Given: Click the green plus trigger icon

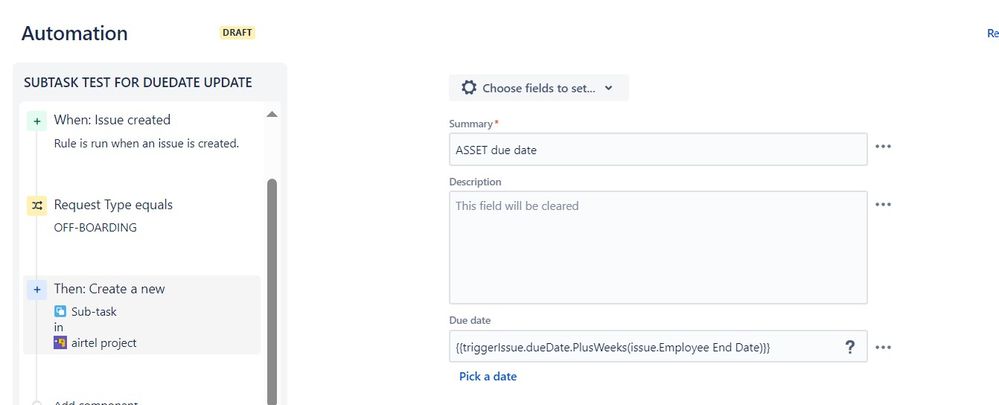Looking at the screenshot, I should (x=36, y=120).
